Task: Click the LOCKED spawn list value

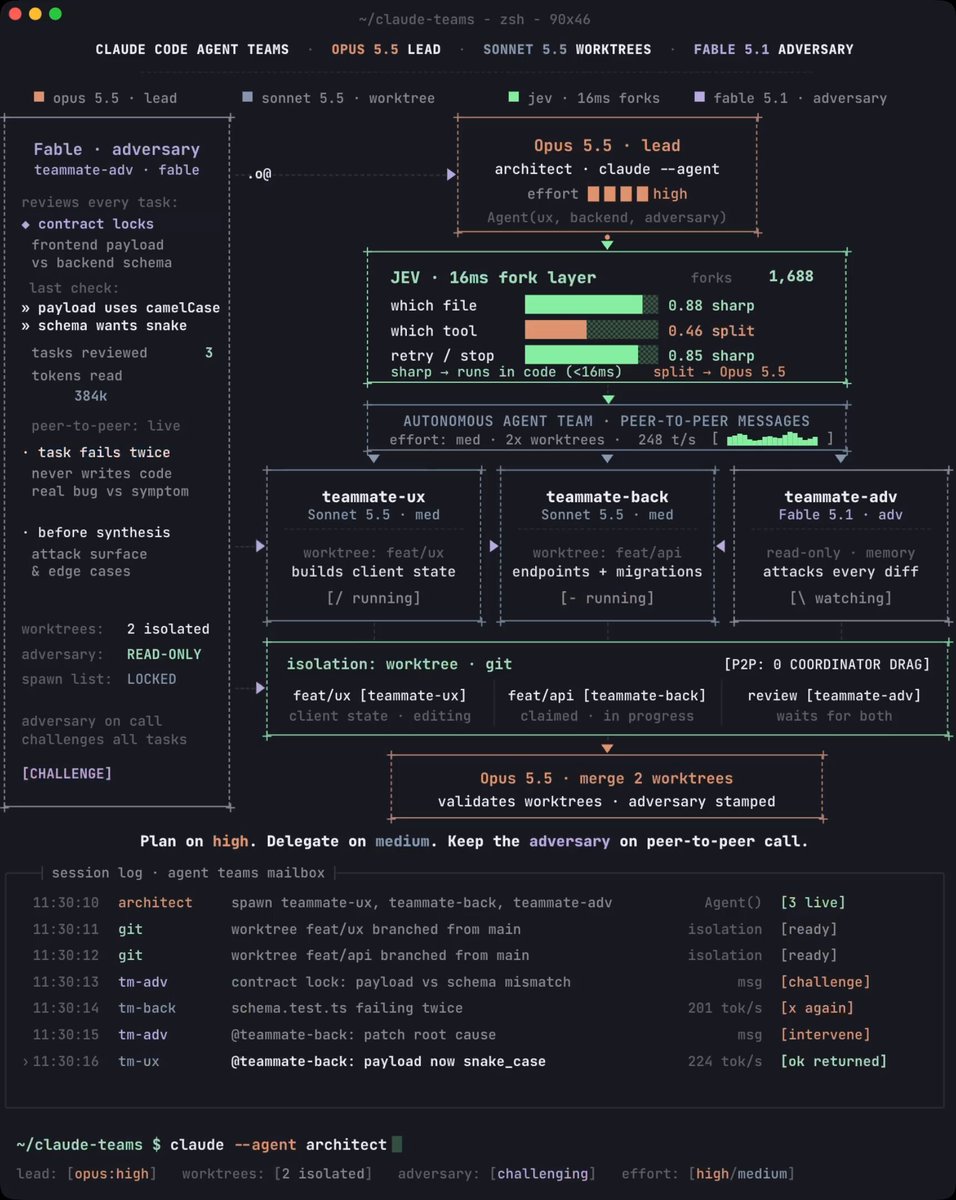Action: 151,679
